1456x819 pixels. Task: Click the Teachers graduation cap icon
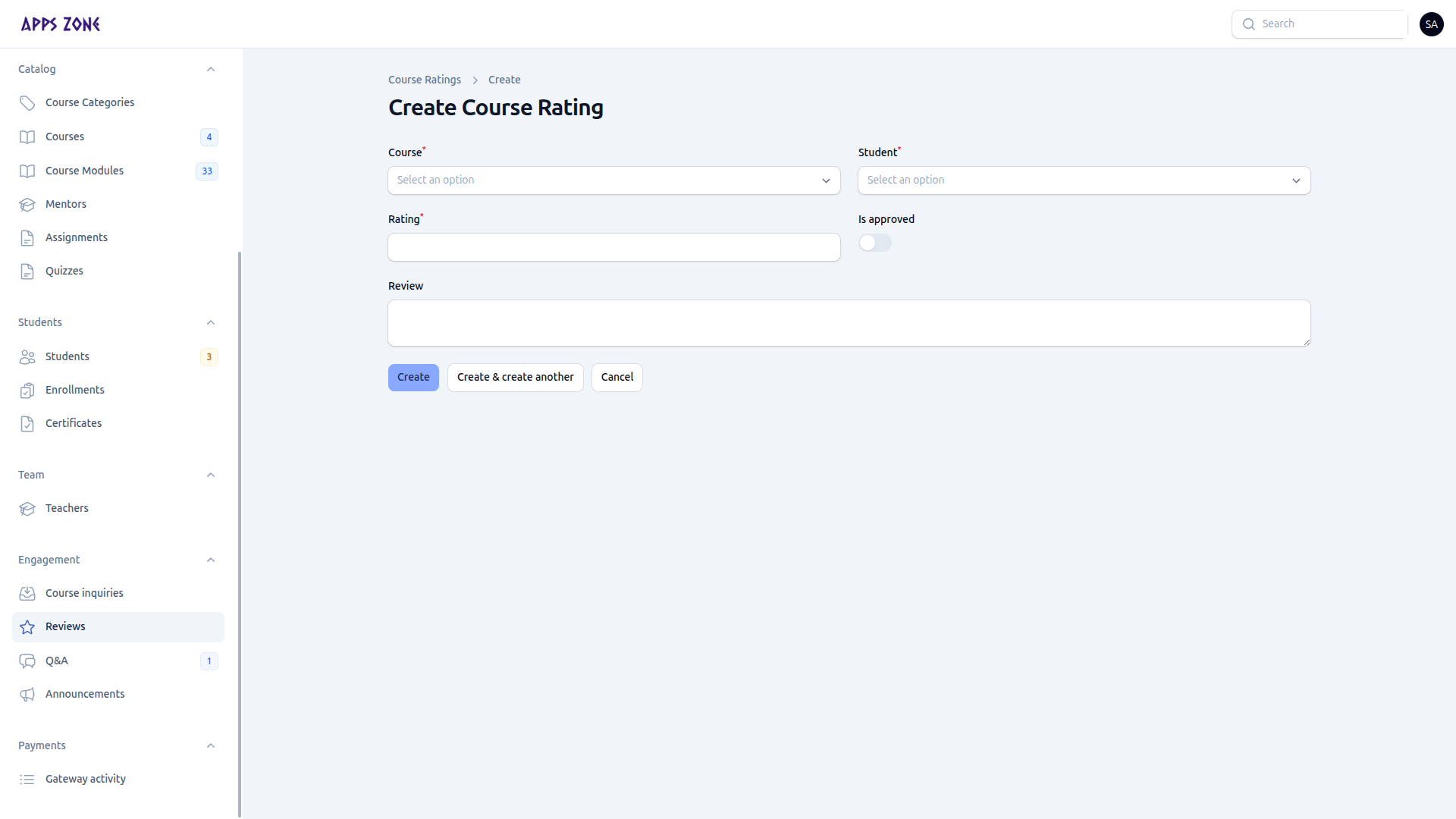[27, 509]
